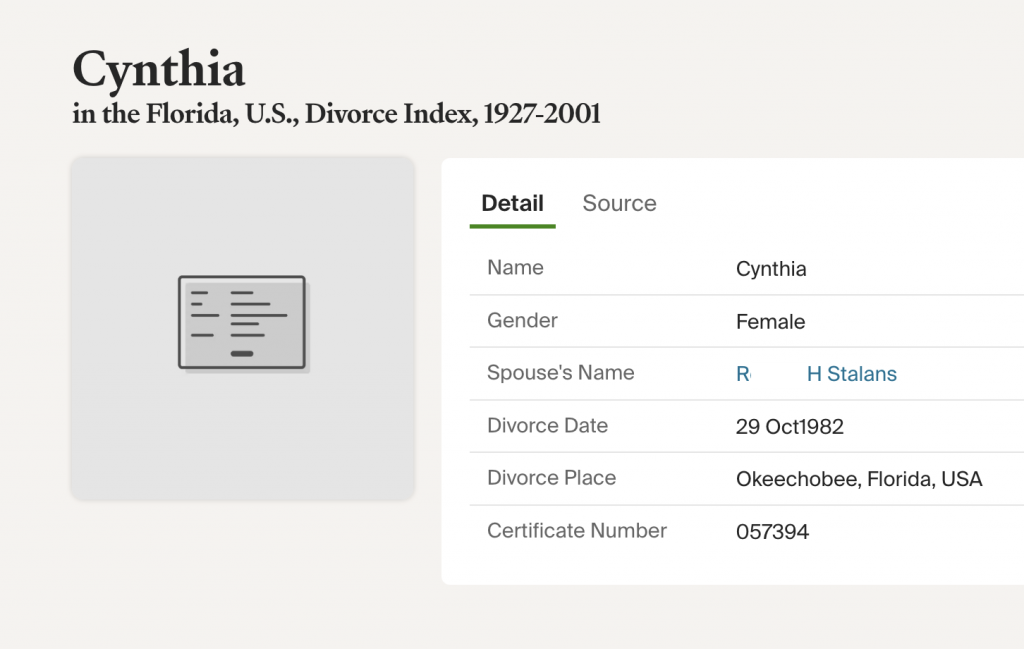Select the Divorce Place label
1024x649 pixels.
551,477
